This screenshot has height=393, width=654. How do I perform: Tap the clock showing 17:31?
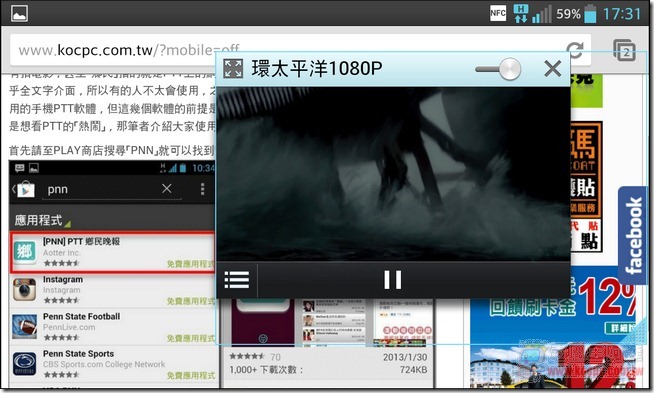point(621,14)
